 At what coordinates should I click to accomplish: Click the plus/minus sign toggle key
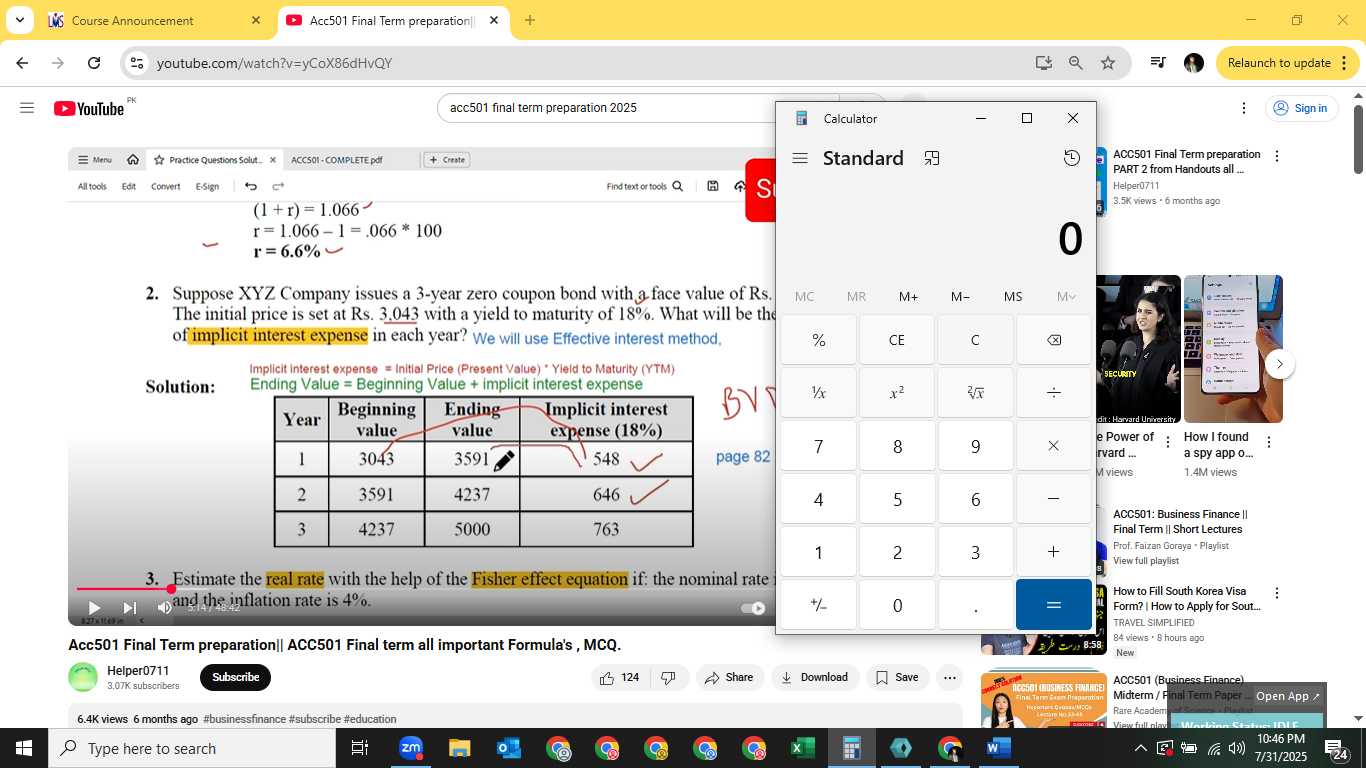819,605
